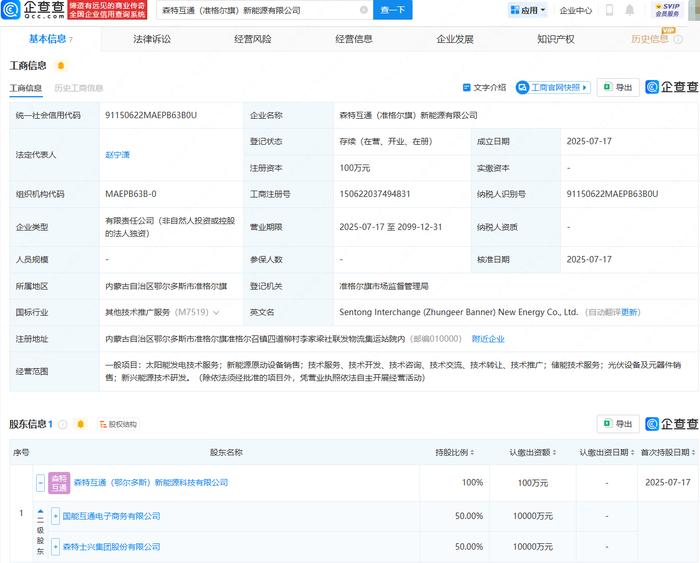This screenshot has height=563, width=700.
Task: Export shareholder info with 导出 button
Action: pos(618,424)
